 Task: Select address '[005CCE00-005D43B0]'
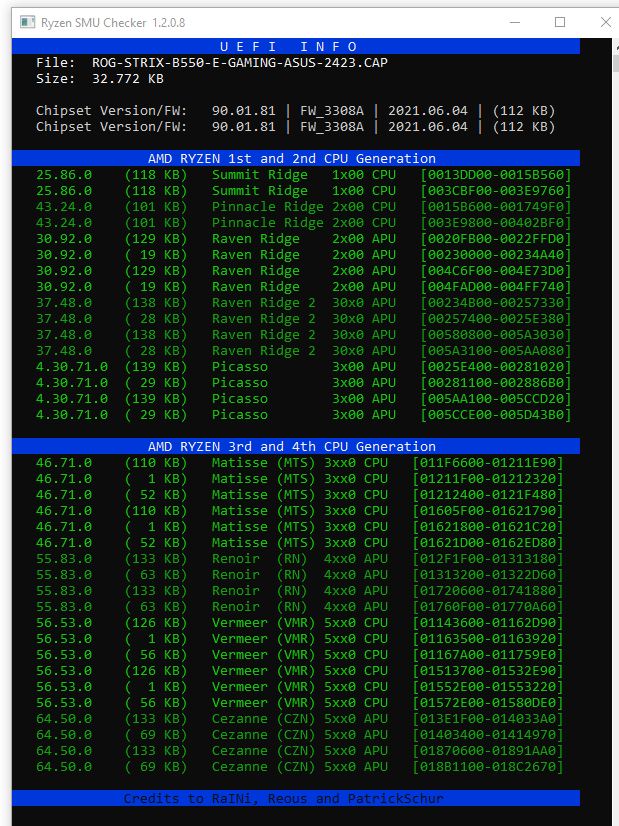click(496, 415)
